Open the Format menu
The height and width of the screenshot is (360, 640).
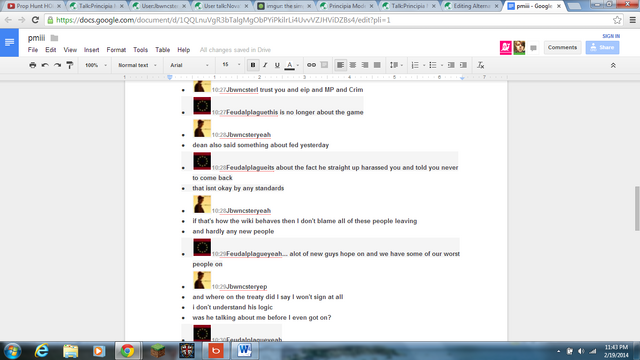click(x=116, y=50)
